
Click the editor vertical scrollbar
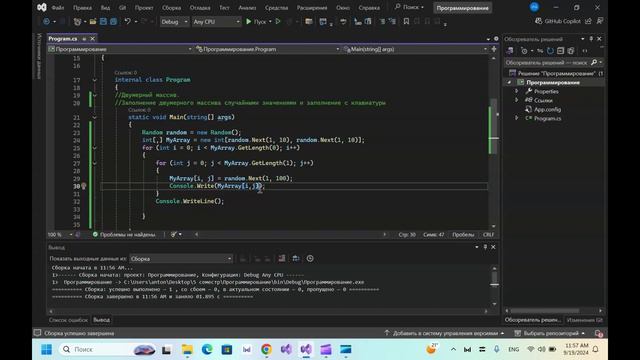point(493,141)
